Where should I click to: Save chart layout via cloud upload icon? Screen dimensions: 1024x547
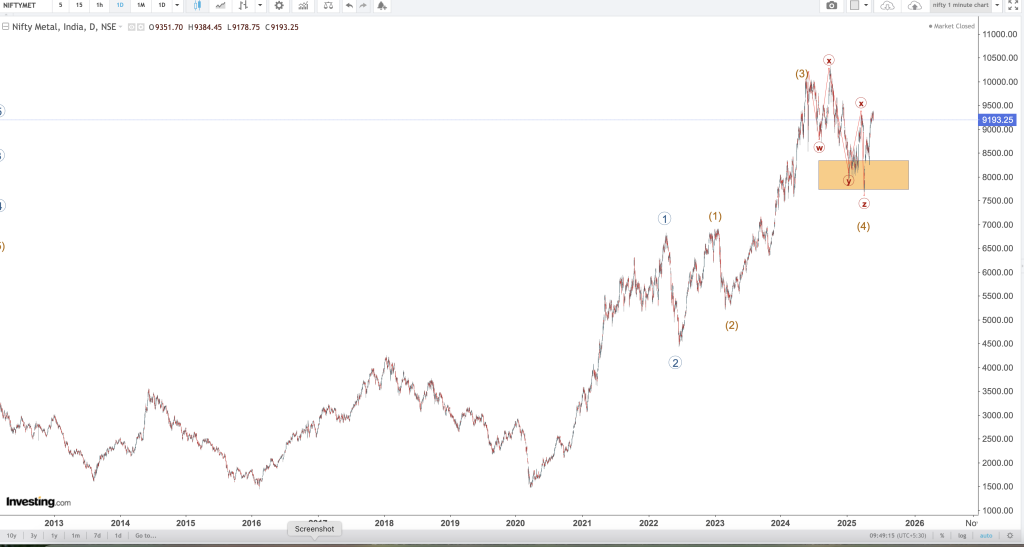click(x=915, y=5)
